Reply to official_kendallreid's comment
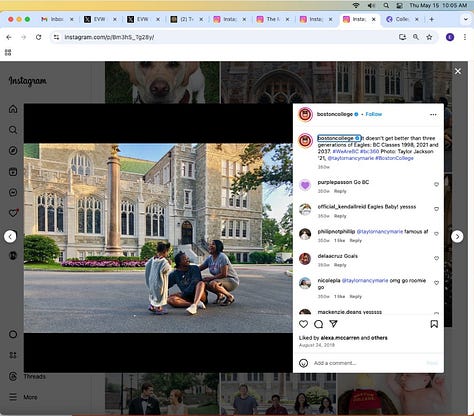474x416 pixels. coord(340,216)
